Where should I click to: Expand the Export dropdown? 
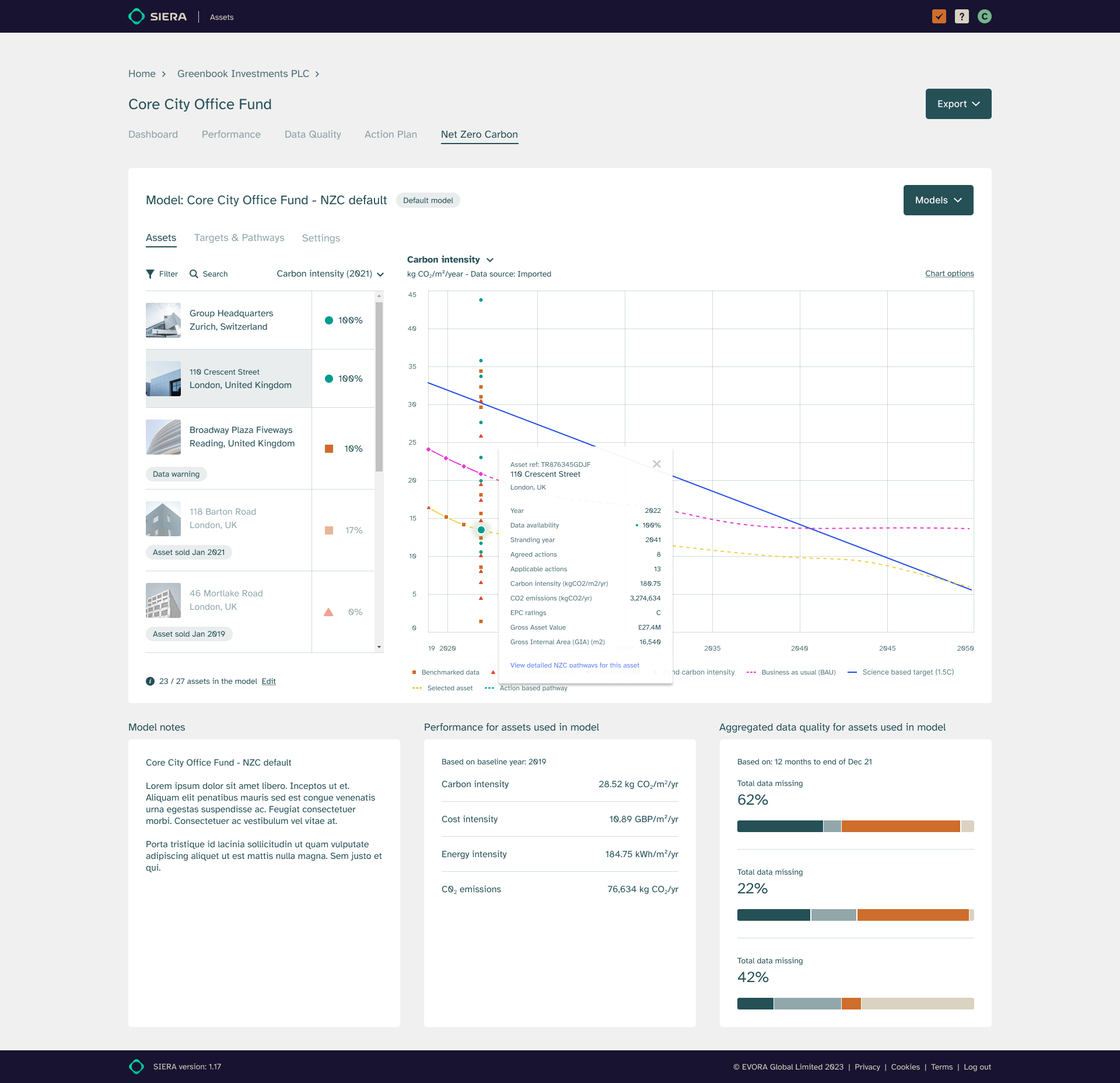point(958,104)
